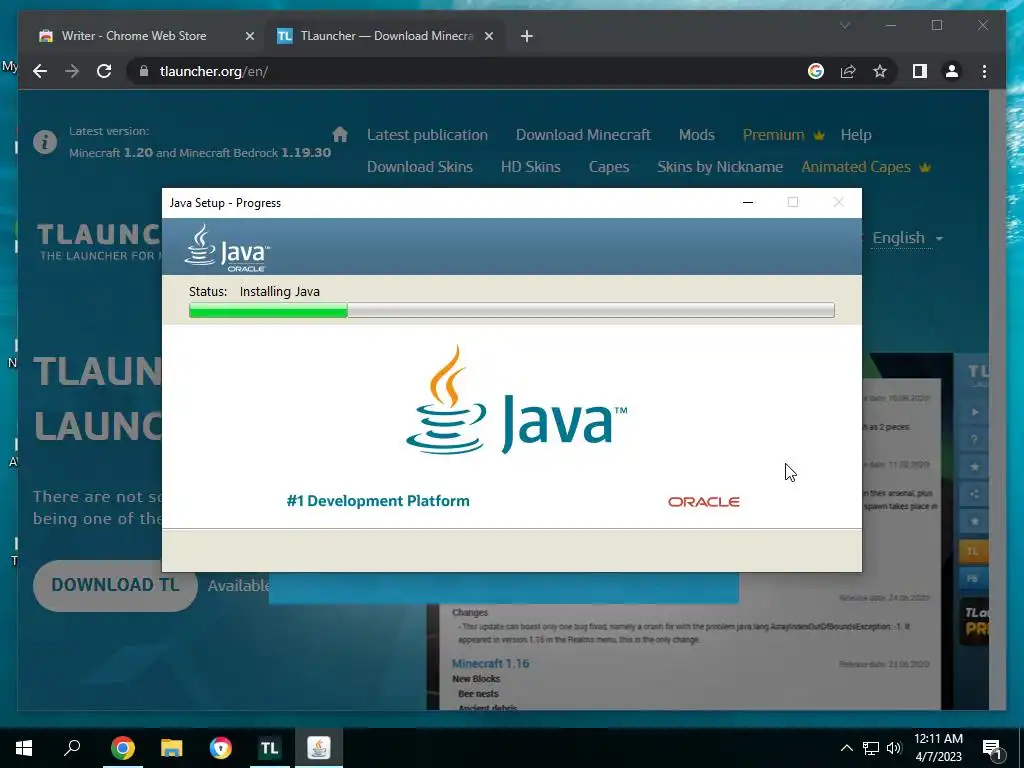Show hidden system tray icons

(846, 748)
